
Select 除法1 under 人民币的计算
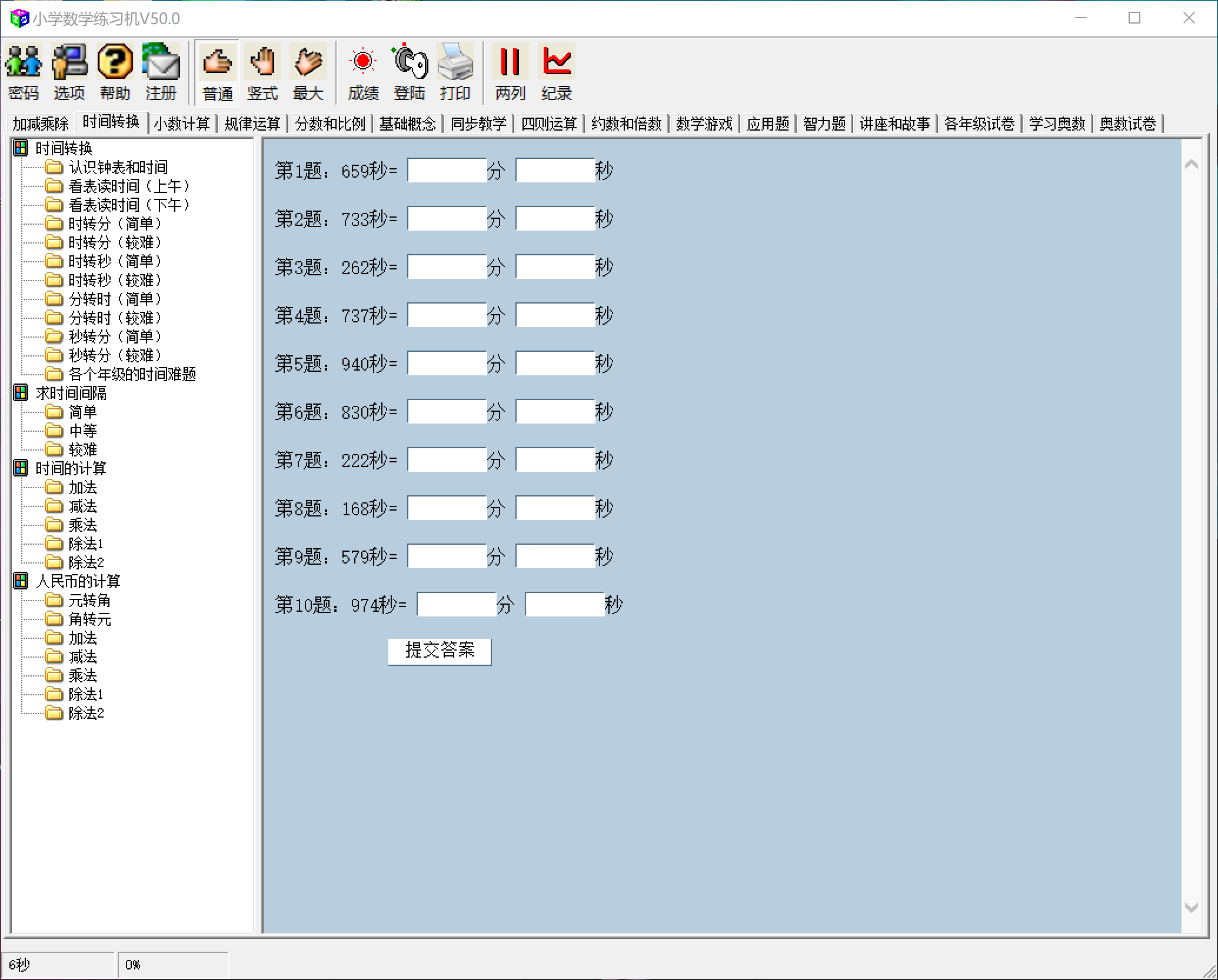86,694
